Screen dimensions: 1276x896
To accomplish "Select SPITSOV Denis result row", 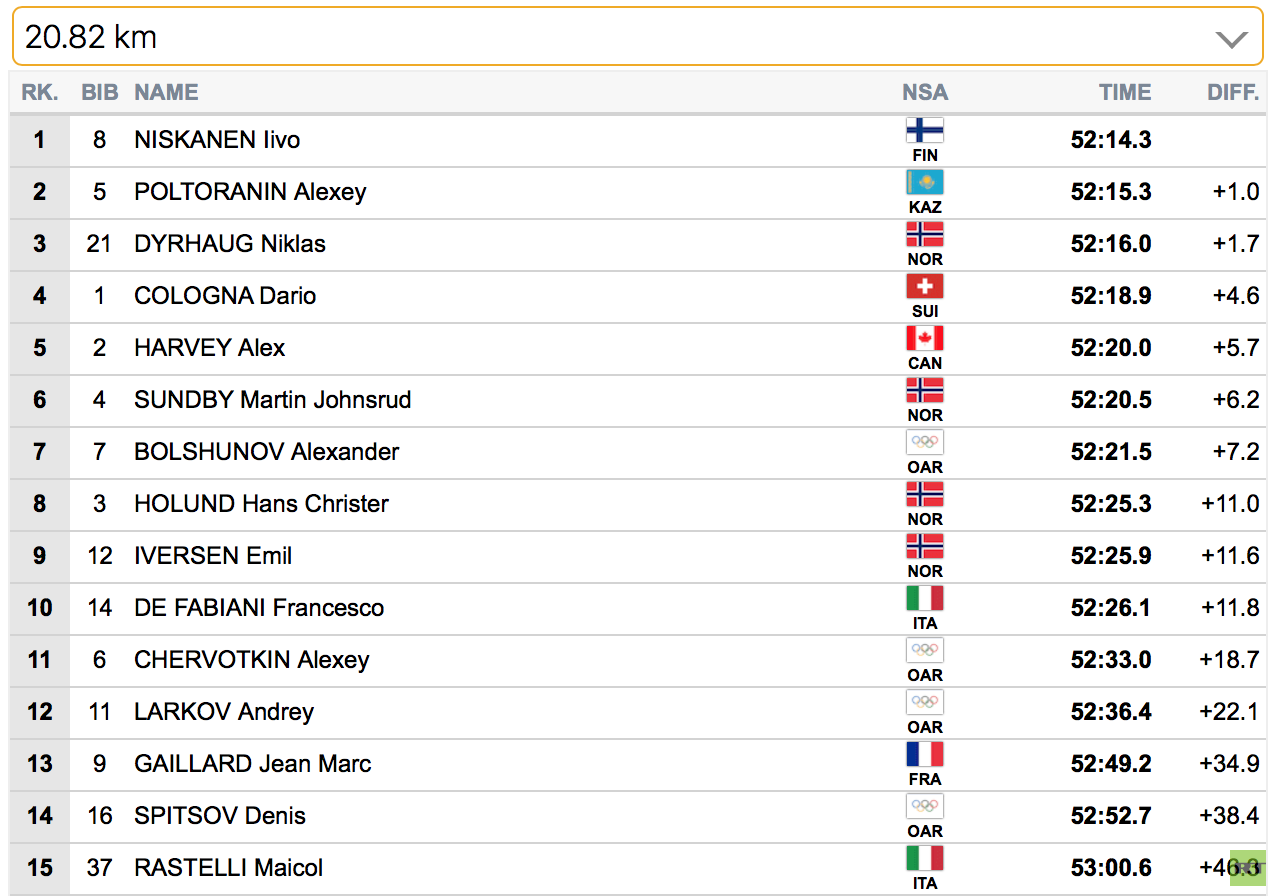I will pyautogui.click(x=638, y=816).
